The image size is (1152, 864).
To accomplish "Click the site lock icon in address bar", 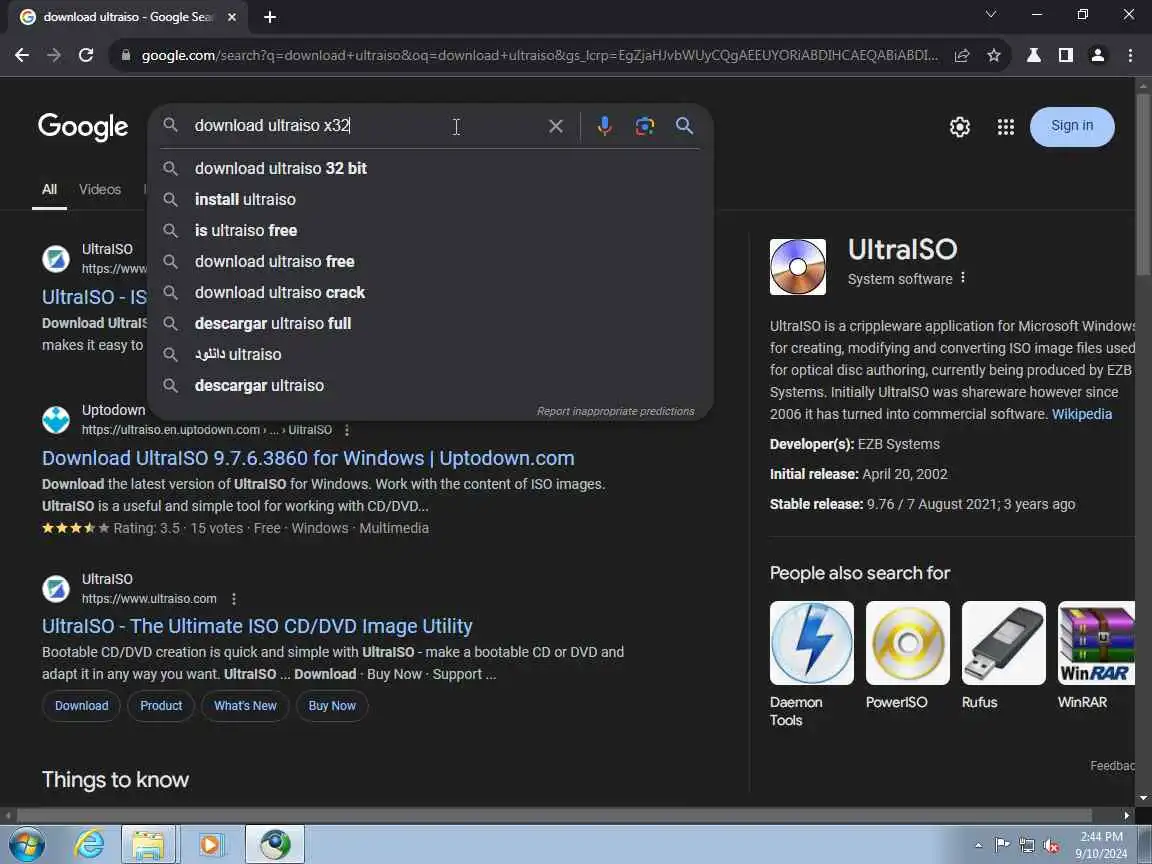I will click(126, 55).
